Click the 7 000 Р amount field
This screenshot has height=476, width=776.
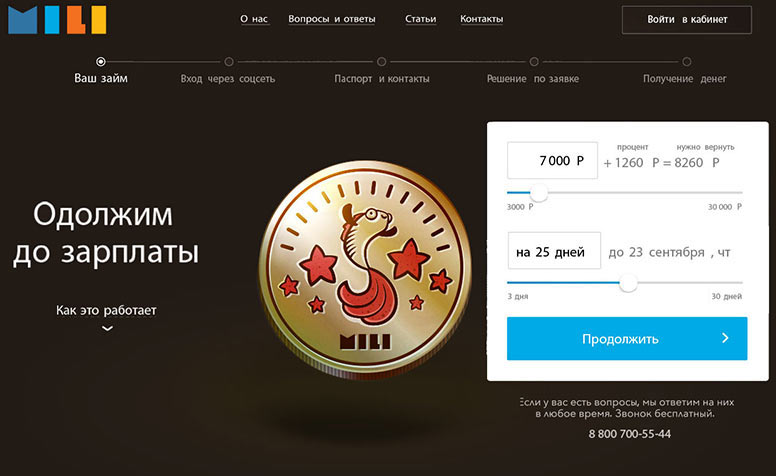(x=552, y=160)
